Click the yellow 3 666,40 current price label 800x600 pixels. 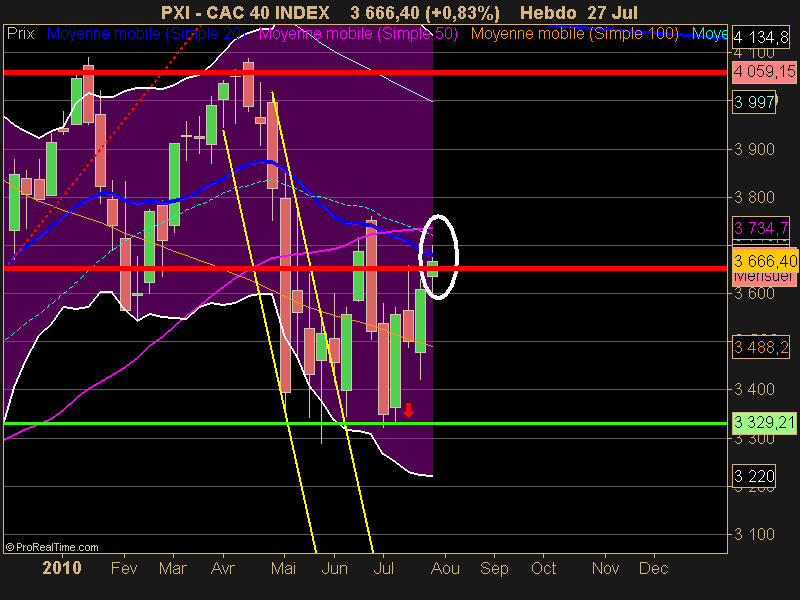[765, 261]
